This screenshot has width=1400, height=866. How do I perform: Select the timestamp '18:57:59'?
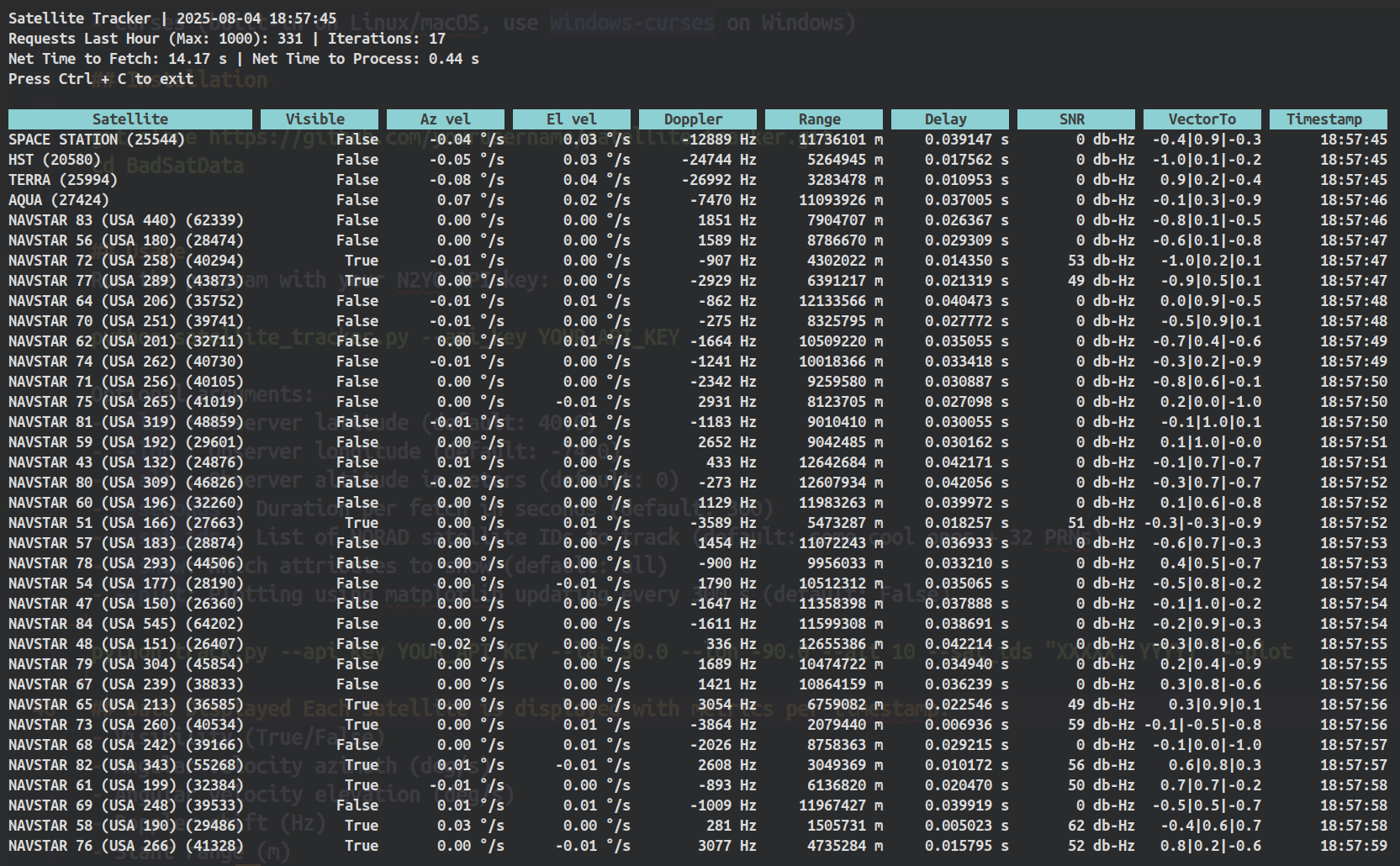[x=1354, y=846]
